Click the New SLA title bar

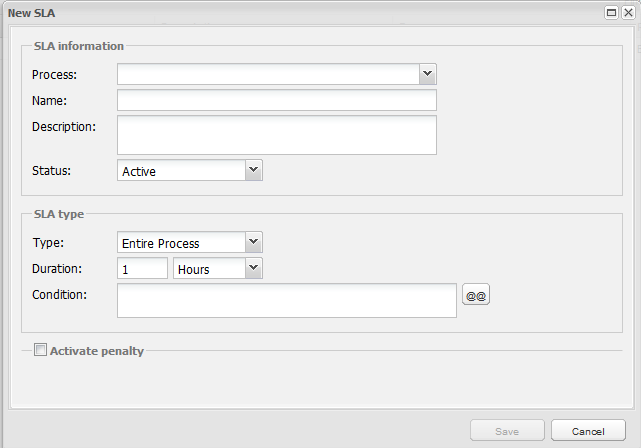click(x=300, y=12)
